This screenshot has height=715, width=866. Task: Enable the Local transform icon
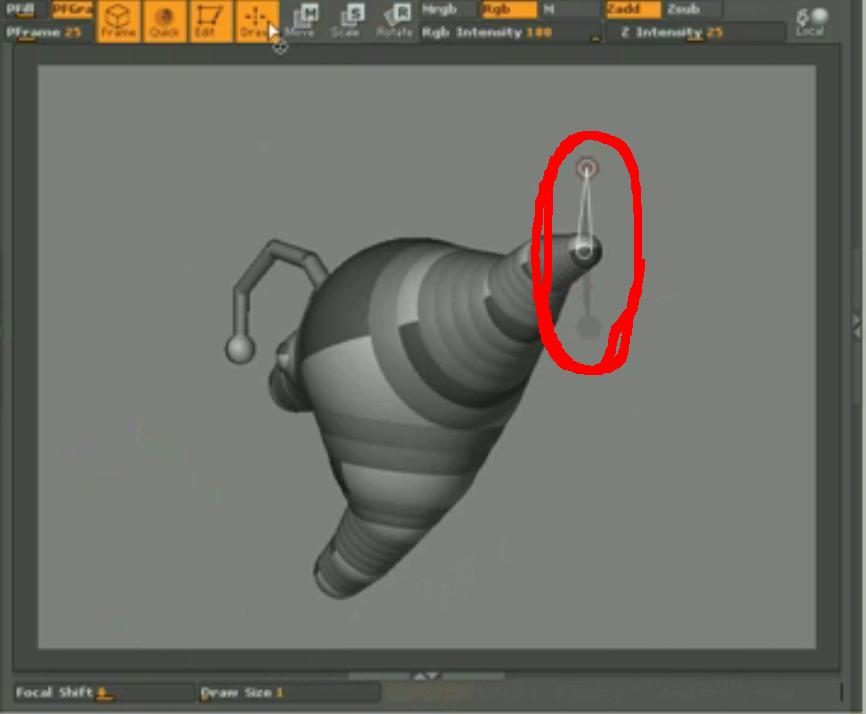[x=811, y=21]
